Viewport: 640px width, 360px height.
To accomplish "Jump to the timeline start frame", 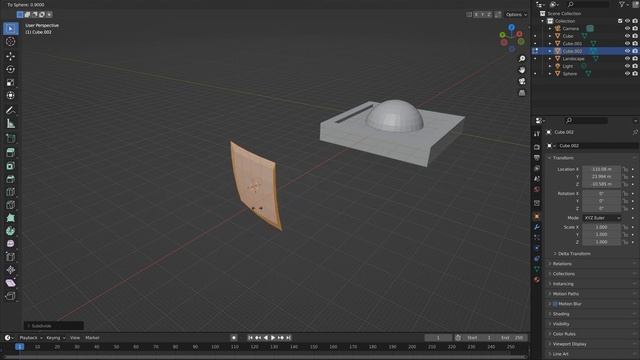I will [x=250, y=338].
